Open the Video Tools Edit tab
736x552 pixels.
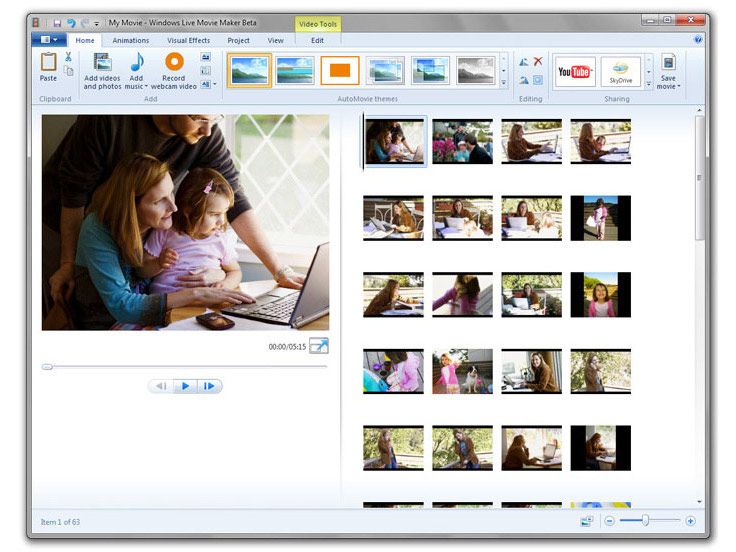tap(318, 40)
